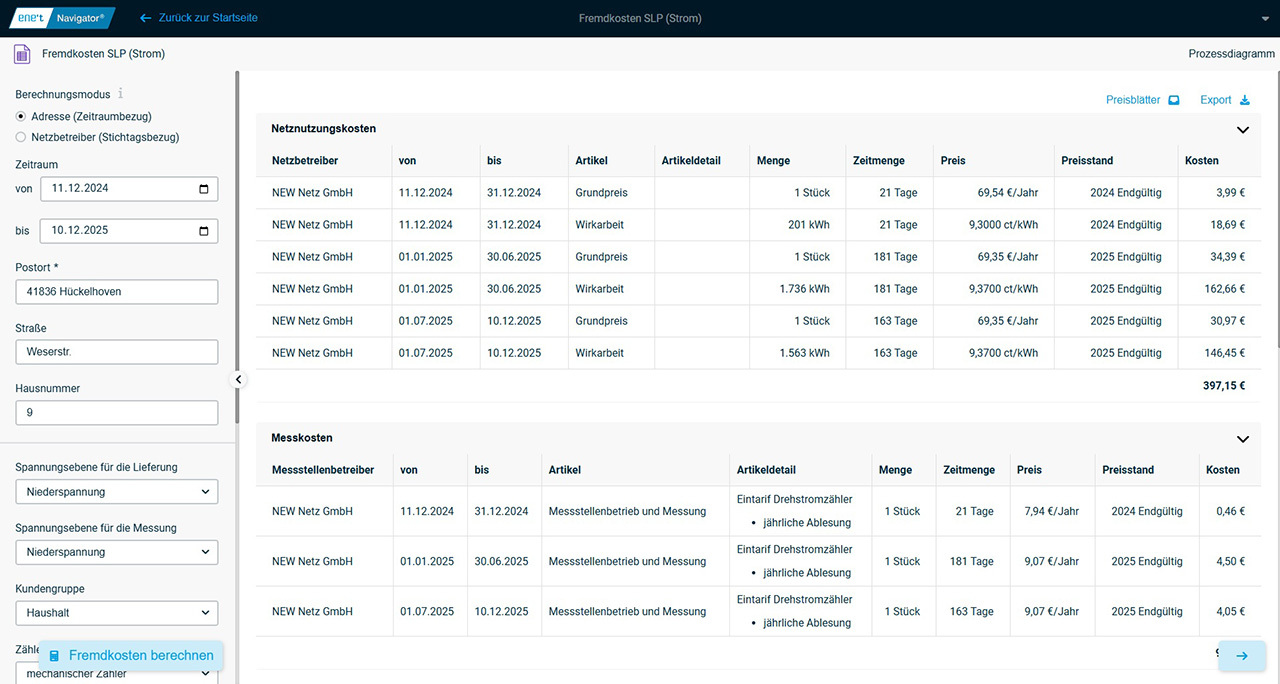Collapse the left sidebar with arrow handle

pyautogui.click(x=239, y=379)
